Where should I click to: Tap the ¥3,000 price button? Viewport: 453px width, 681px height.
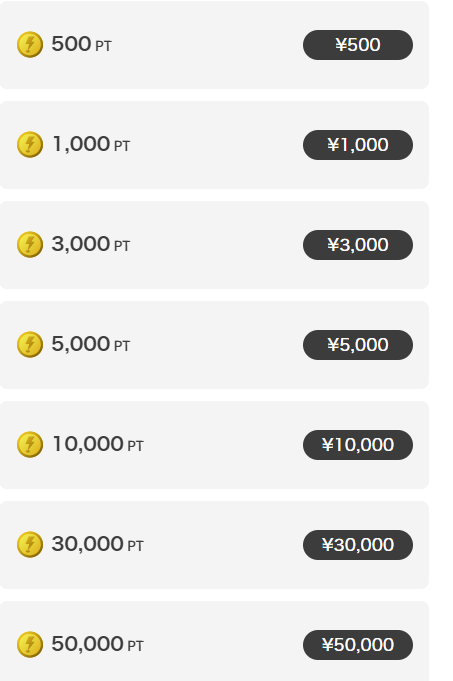[358, 245]
